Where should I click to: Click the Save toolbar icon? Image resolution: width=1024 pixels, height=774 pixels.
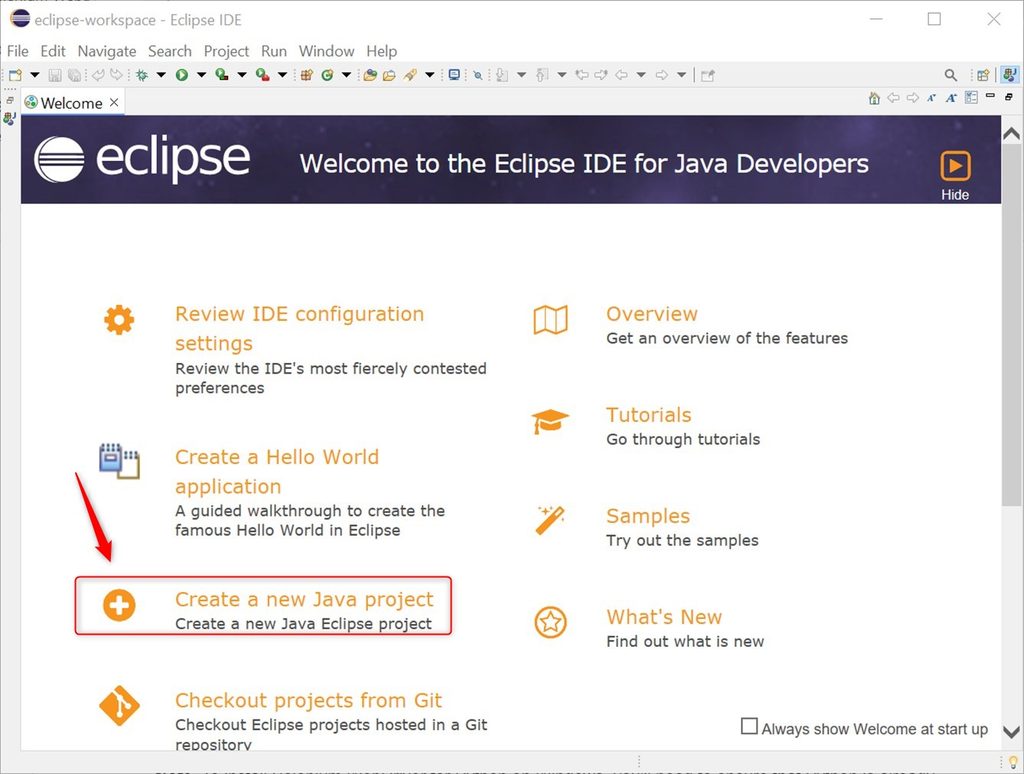pyautogui.click(x=55, y=75)
